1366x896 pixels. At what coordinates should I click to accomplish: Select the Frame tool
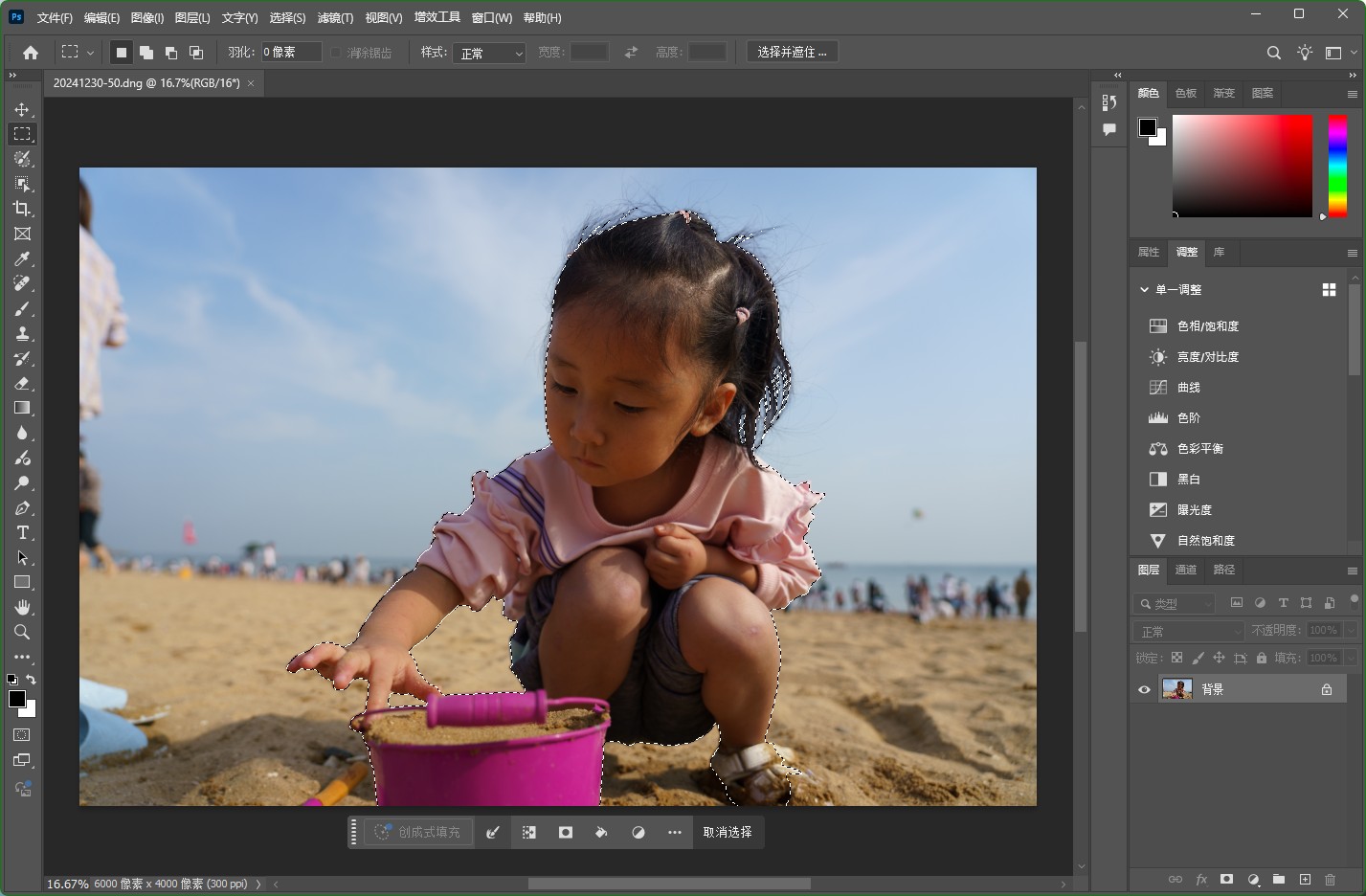tap(22, 234)
